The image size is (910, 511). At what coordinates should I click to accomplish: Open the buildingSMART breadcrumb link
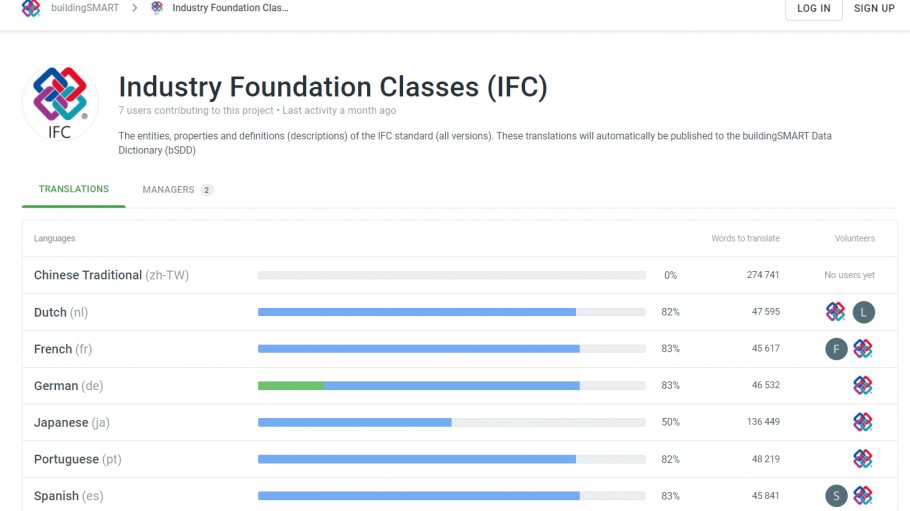coord(85,8)
